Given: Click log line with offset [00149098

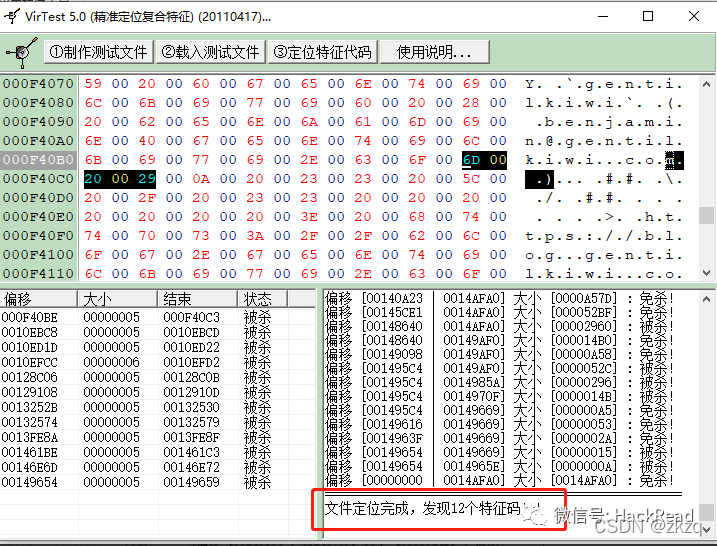Looking at the screenshot, I should point(499,354).
